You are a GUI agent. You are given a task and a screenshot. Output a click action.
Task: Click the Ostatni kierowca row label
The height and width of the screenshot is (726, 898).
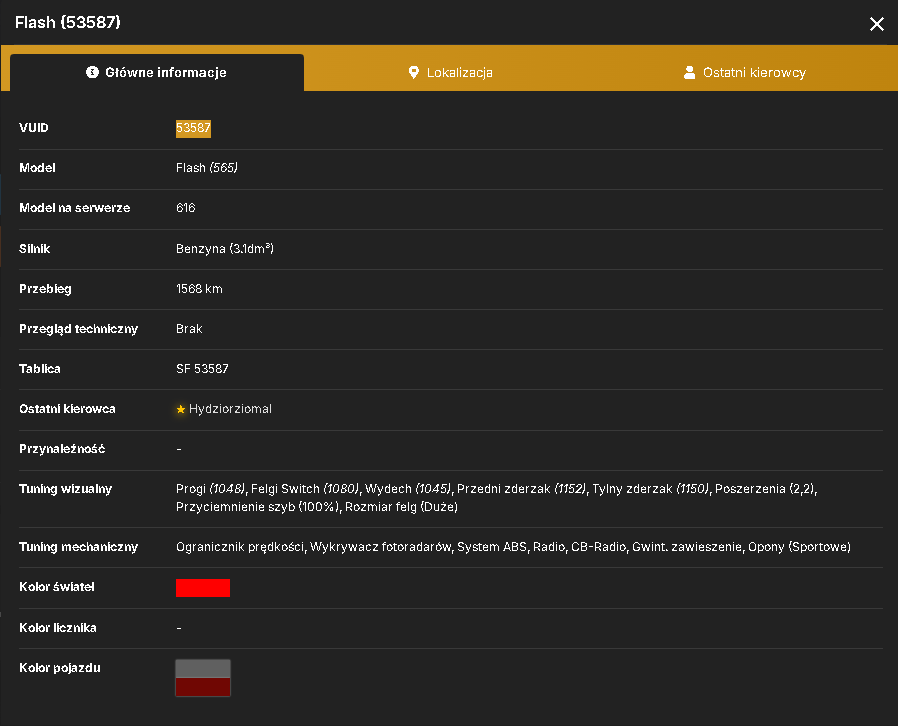[x=67, y=409]
